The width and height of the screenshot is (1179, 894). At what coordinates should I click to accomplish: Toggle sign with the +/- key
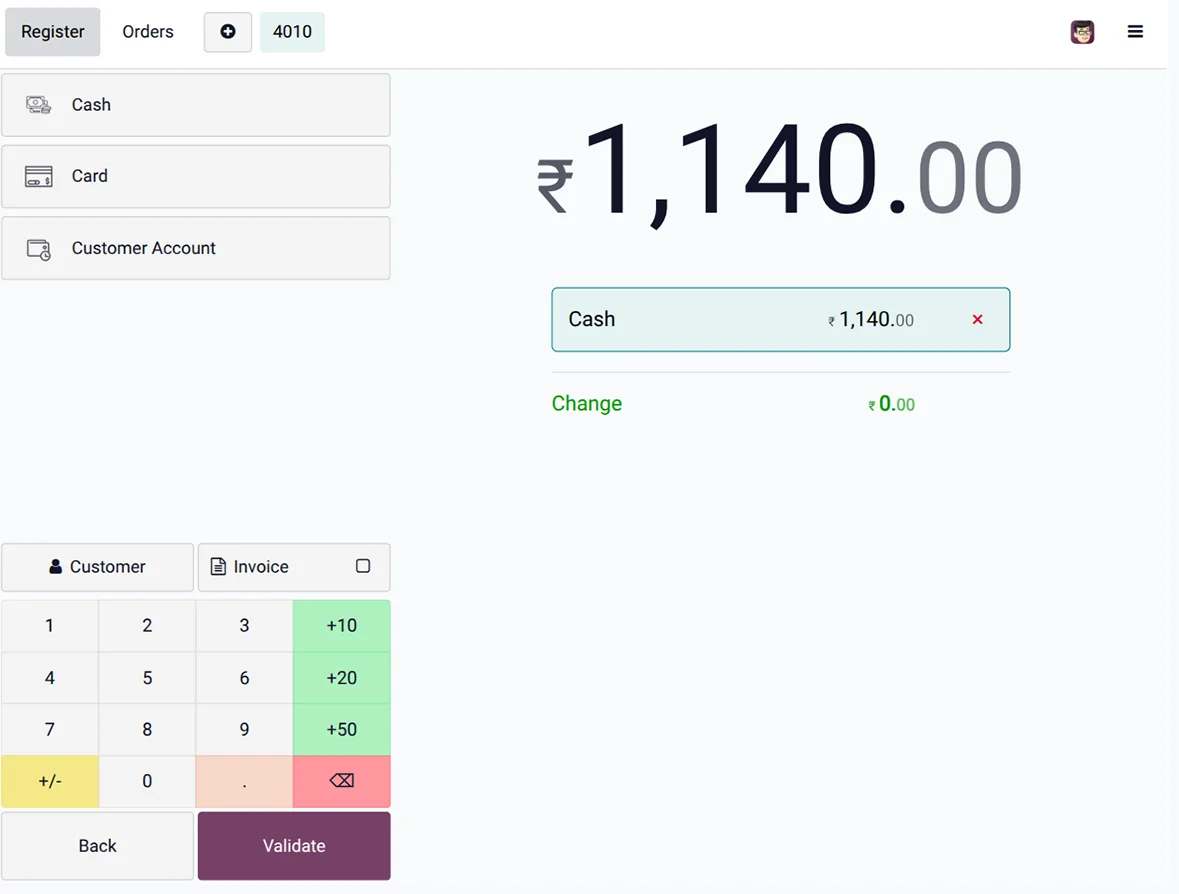50,781
